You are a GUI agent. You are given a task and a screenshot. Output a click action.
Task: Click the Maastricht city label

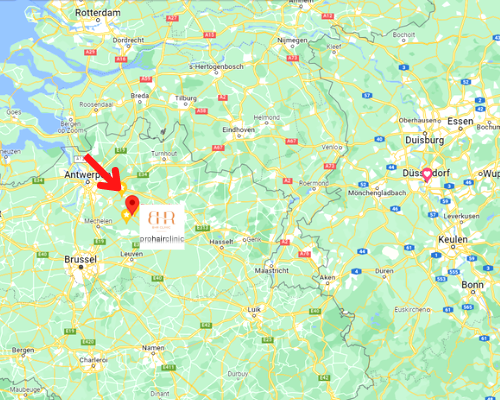pyautogui.click(x=272, y=270)
